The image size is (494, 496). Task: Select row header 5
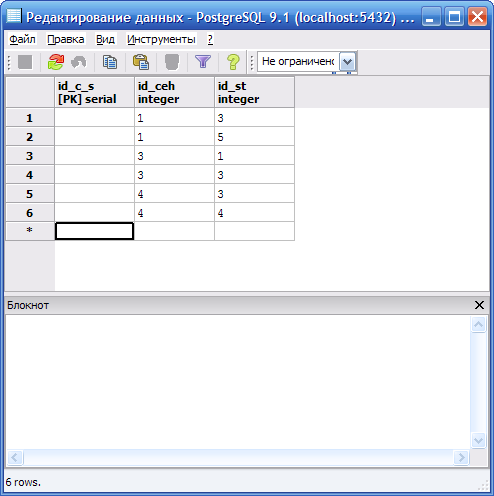pyautogui.click(x=30, y=194)
